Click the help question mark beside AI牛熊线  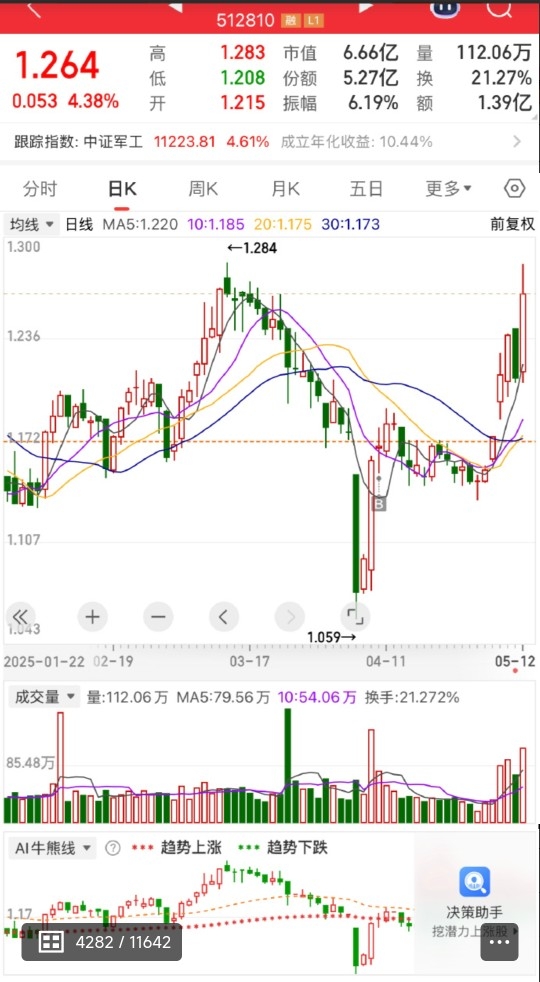click(113, 849)
